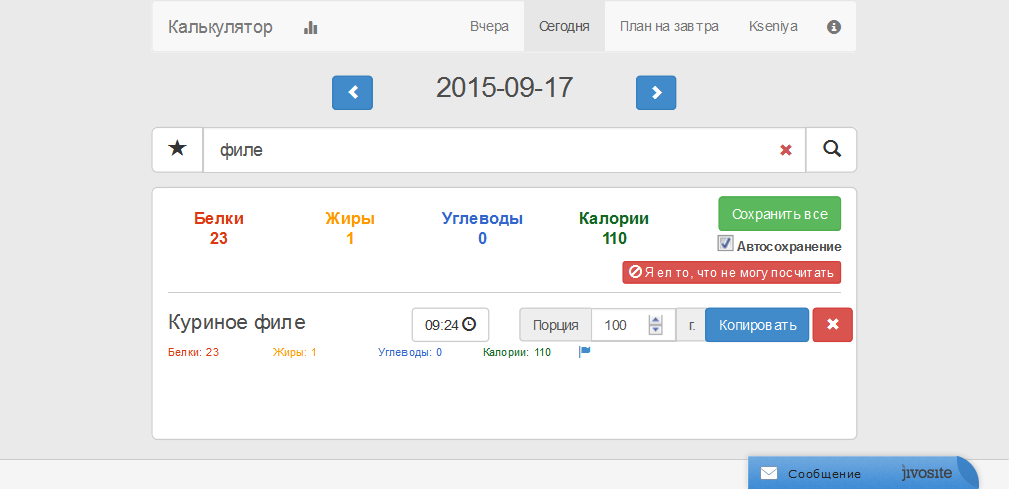The image size is (1009, 489).
Task: Clear search with the red x icon
Action: [x=786, y=150]
